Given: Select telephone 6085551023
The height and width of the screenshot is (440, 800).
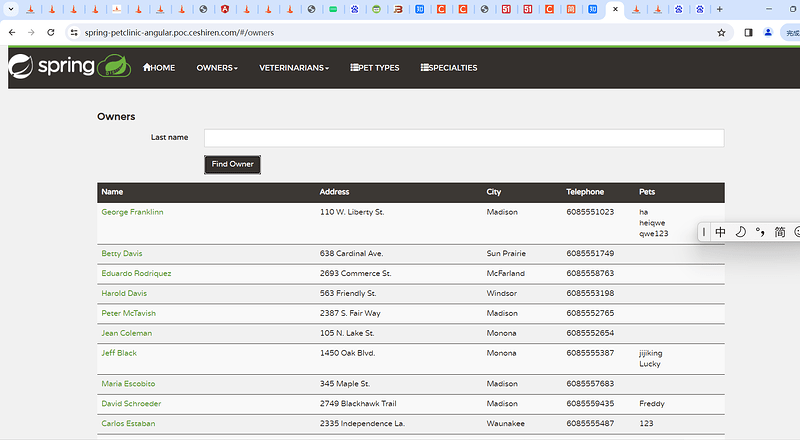Looking at the screenshot, I should click(x=590, y=212).
